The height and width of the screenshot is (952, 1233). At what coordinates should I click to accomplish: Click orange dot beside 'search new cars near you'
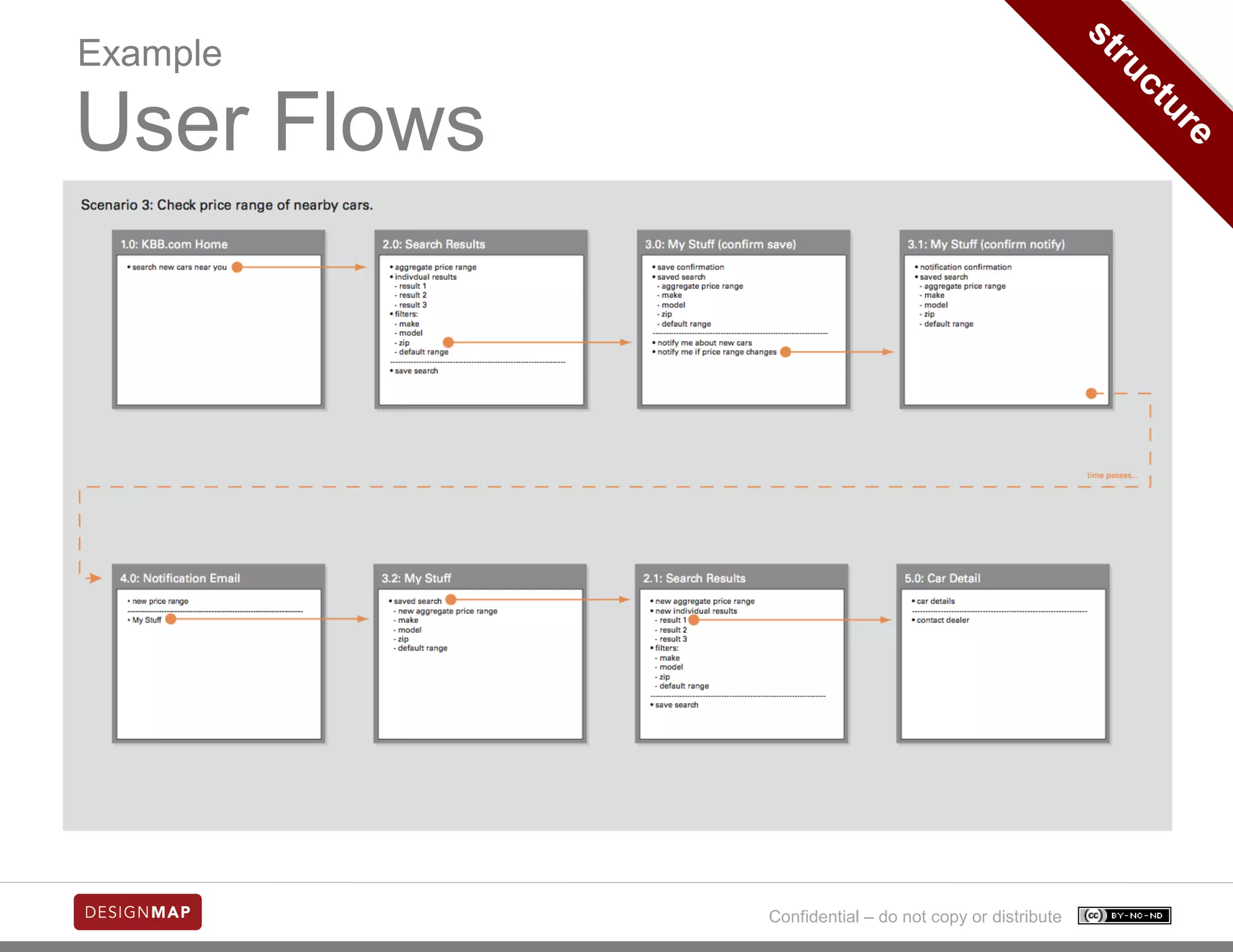click(237, 267)
